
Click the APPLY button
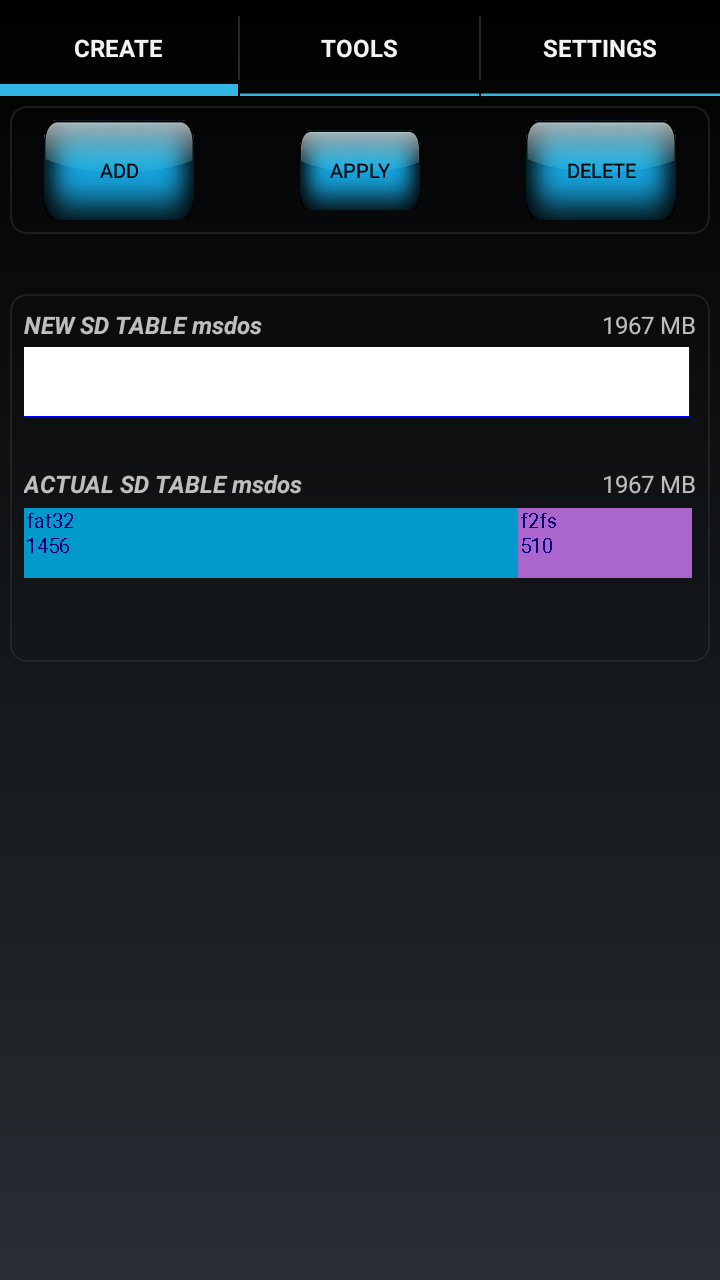click(x=360, y=171)
